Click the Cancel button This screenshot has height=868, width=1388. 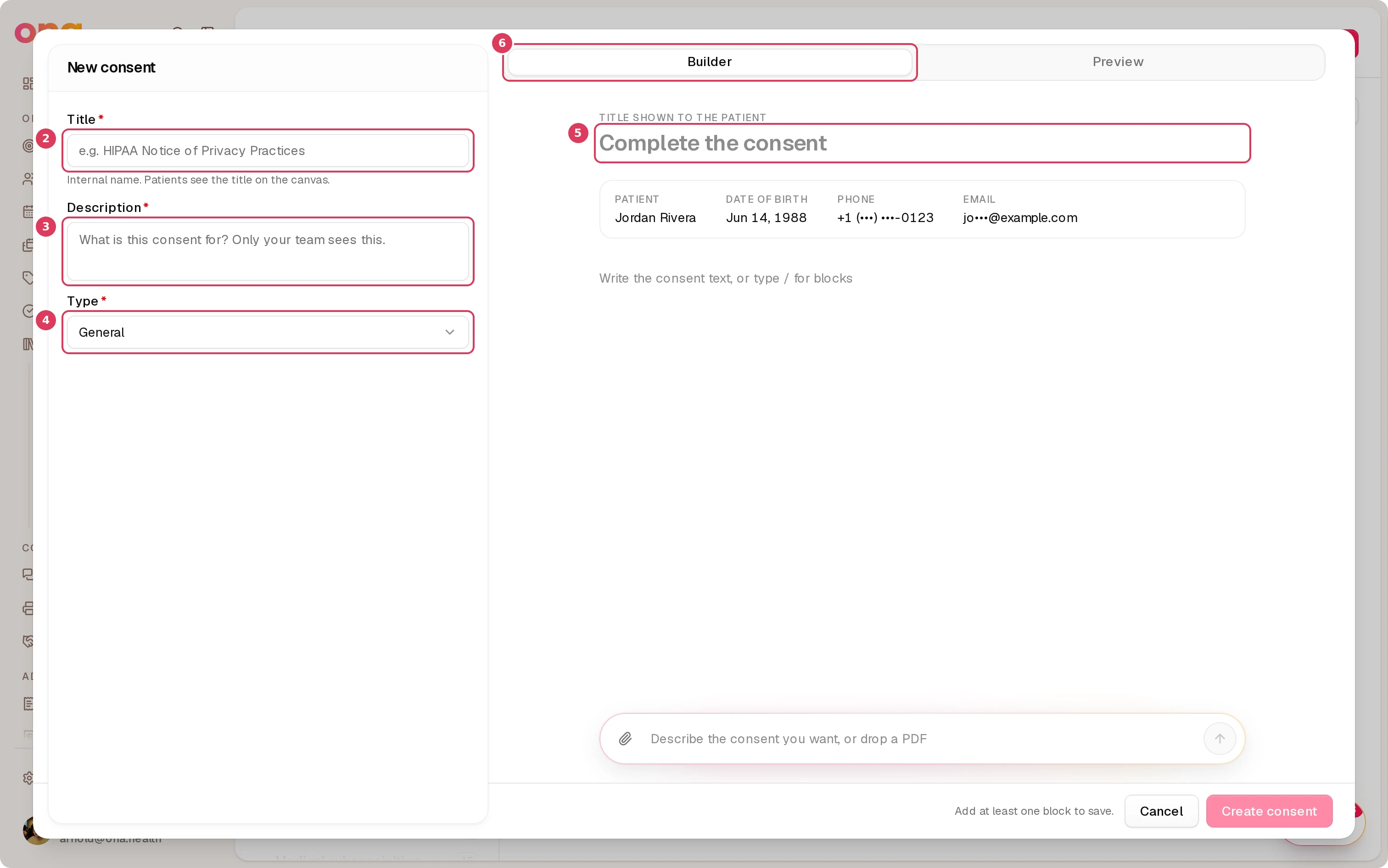pos(1161,811)
